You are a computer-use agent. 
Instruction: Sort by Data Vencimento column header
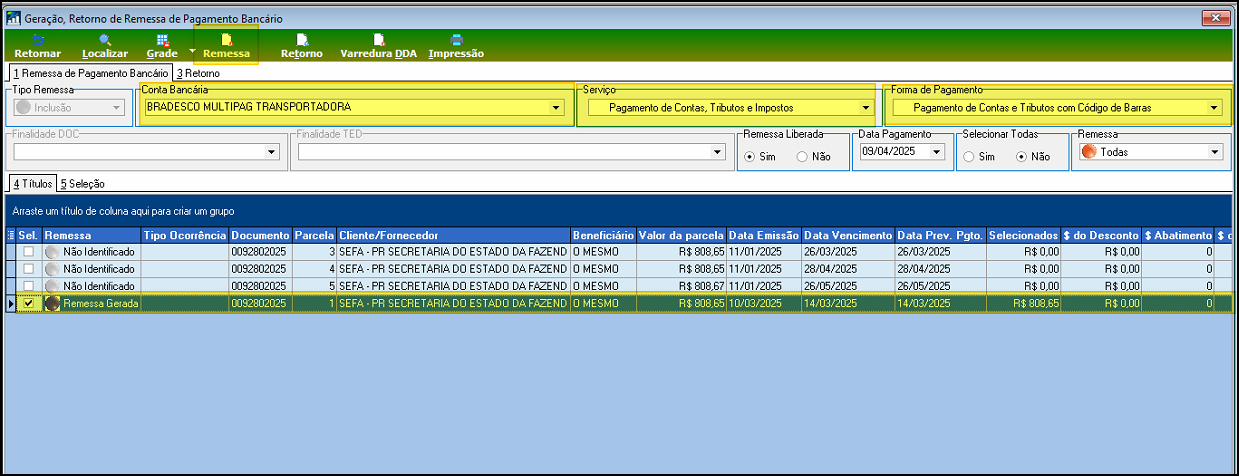coord(847,235)
